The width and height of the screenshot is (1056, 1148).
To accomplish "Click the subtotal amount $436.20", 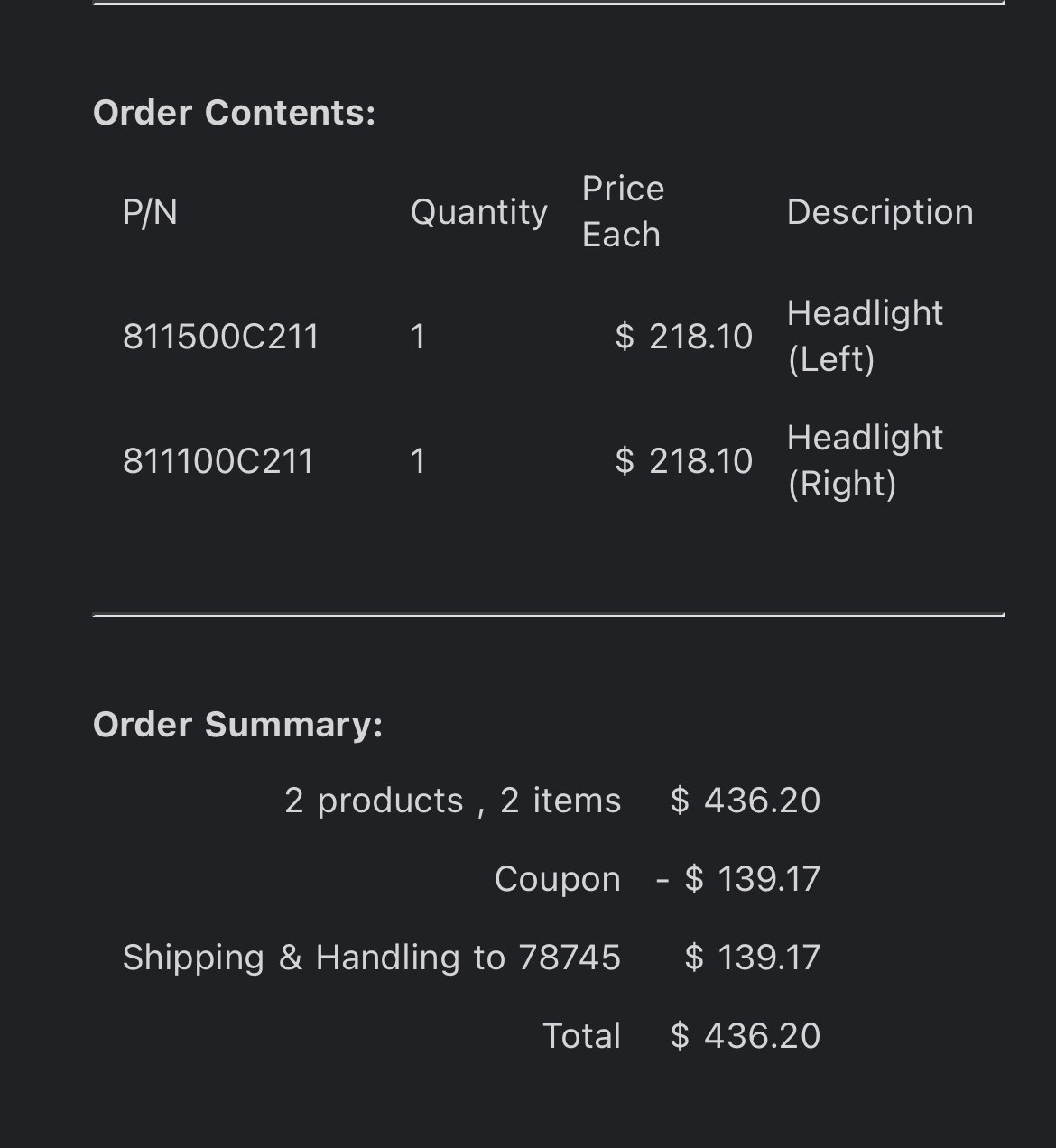I will coord(746,801).
